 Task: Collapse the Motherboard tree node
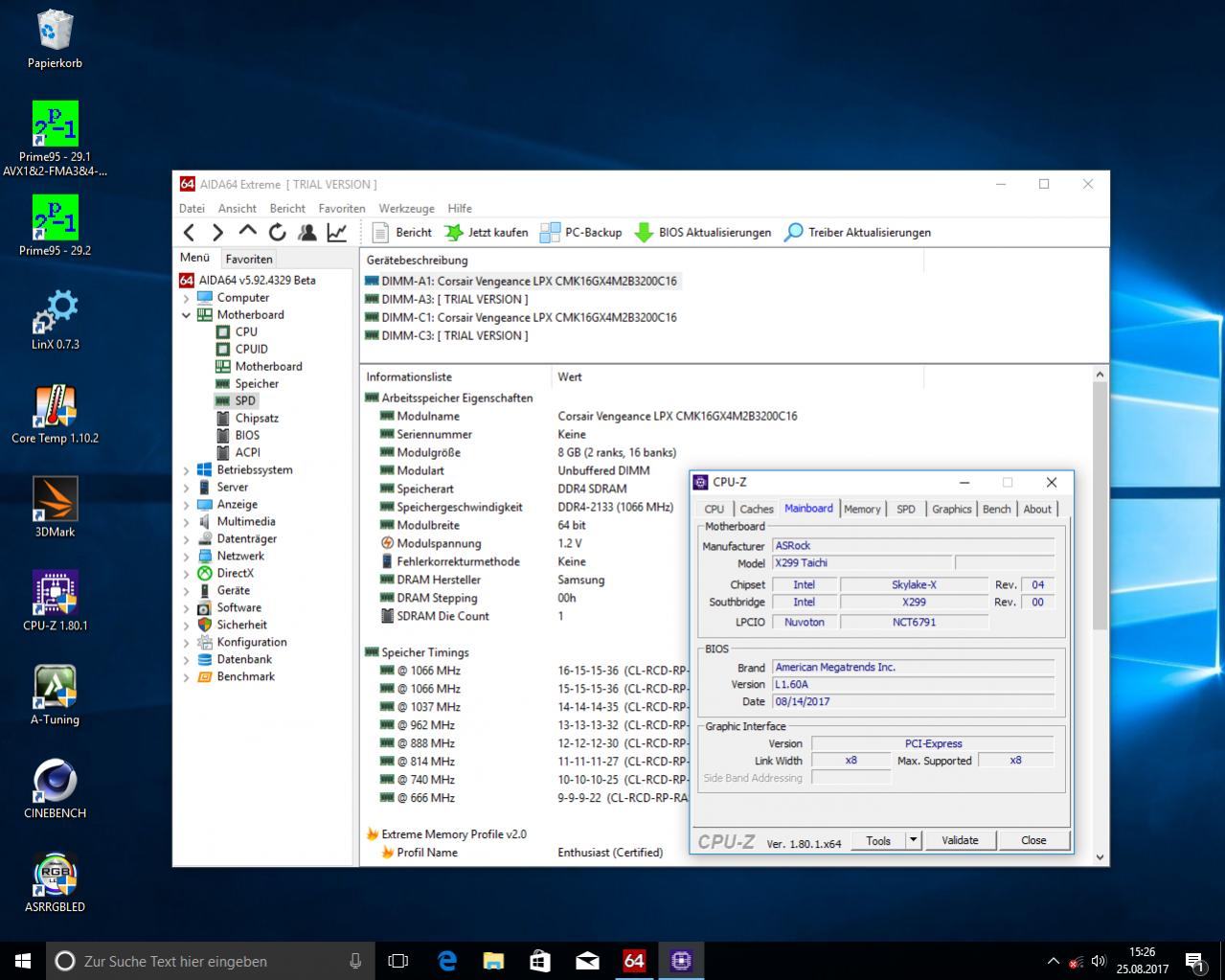click(x=186, y=315)
